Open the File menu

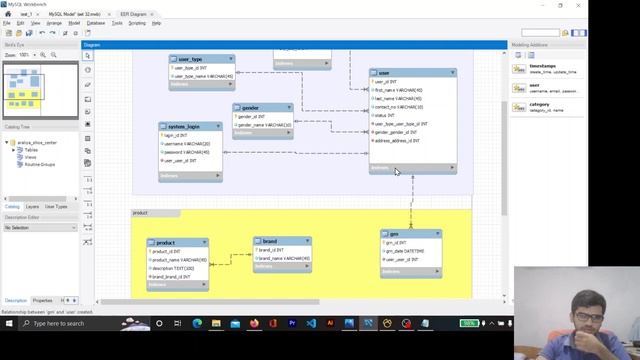tap(7, 23)
